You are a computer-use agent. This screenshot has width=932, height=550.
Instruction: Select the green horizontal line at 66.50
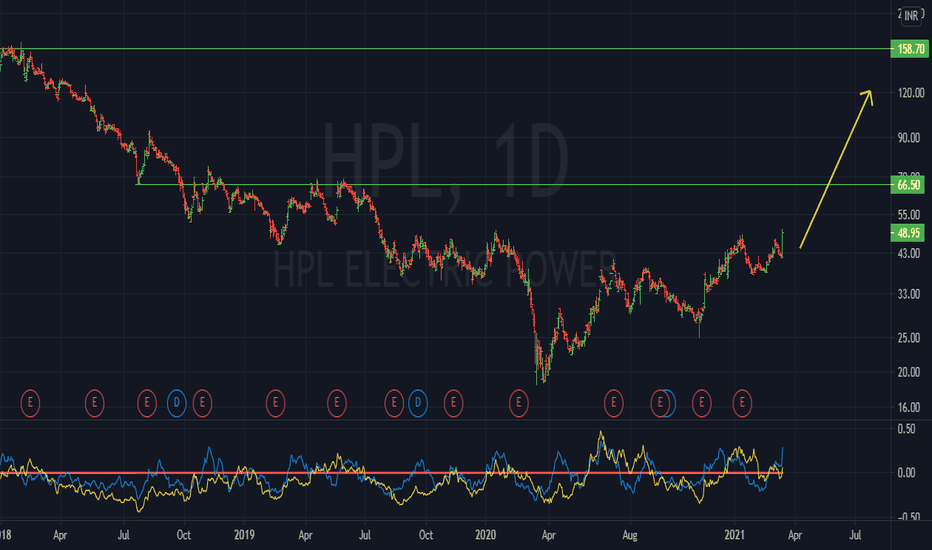[514, 185]
